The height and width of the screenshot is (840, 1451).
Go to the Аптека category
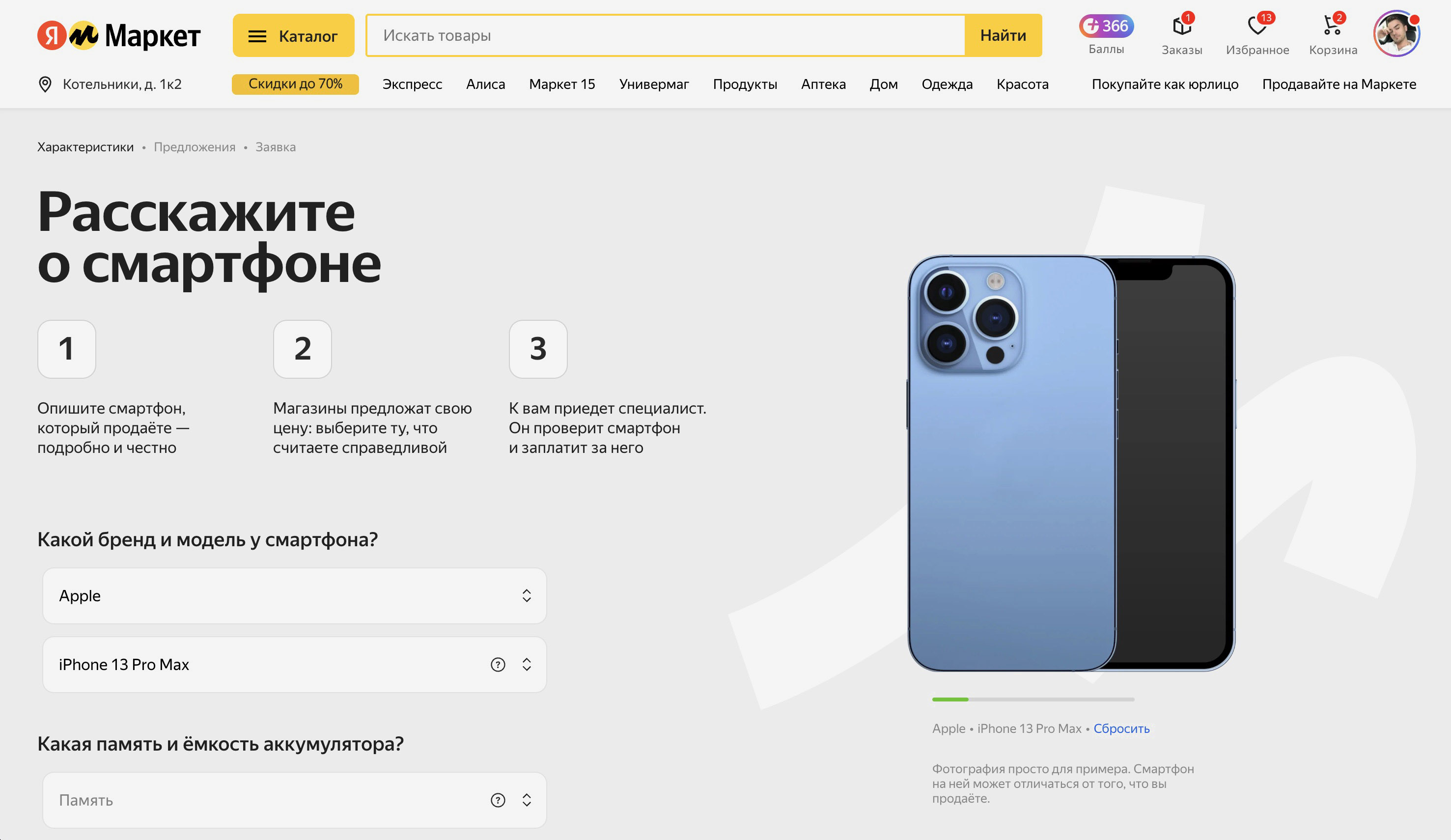point(823,84)
